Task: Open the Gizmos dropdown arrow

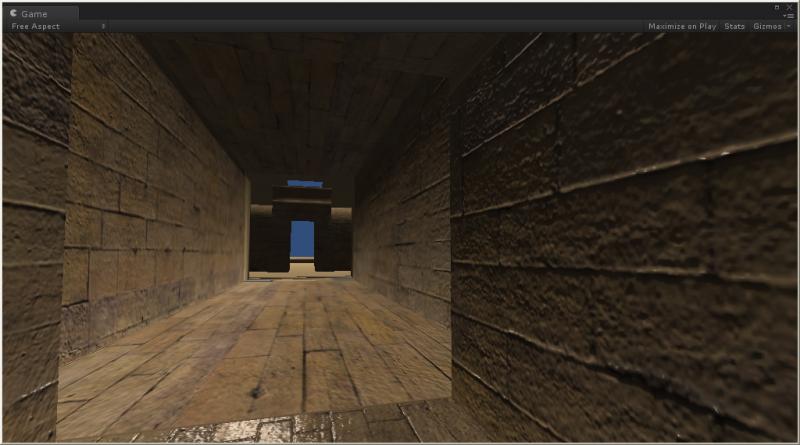Action: coord(789,27)
